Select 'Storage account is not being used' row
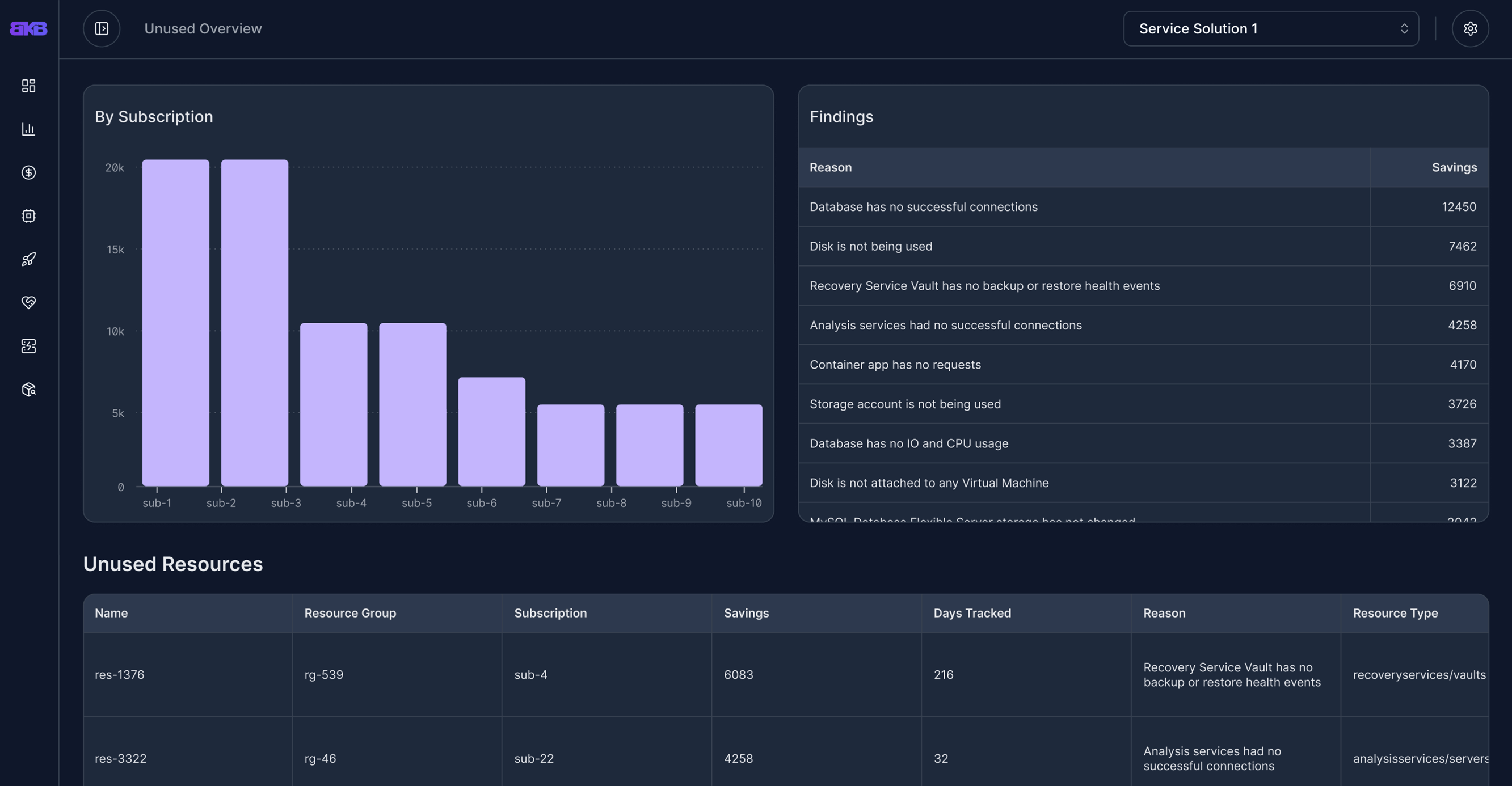The height and width of the screenshot is (786, 1512). click(x=1143, y=404)
